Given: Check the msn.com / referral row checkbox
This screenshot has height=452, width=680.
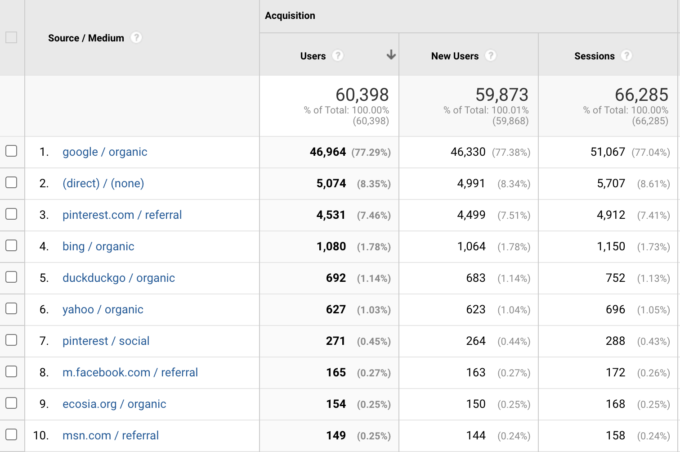Looking at the screenshot, I should pyautogui.click(x=11, y=435).
